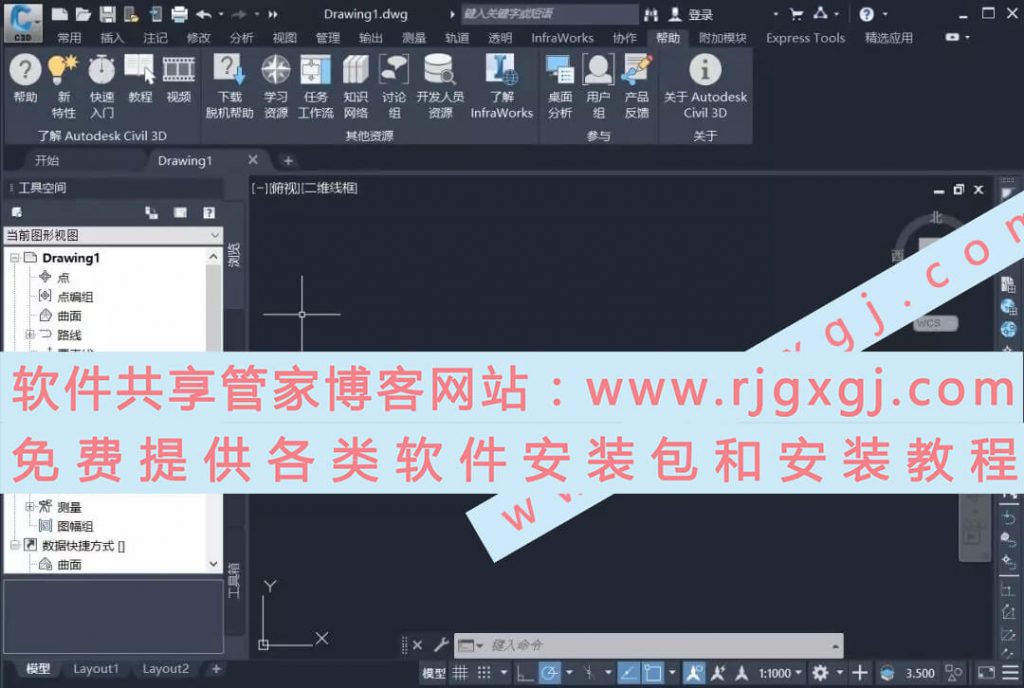Open the 当前图形视图 dropdown

tap(114, 235)
